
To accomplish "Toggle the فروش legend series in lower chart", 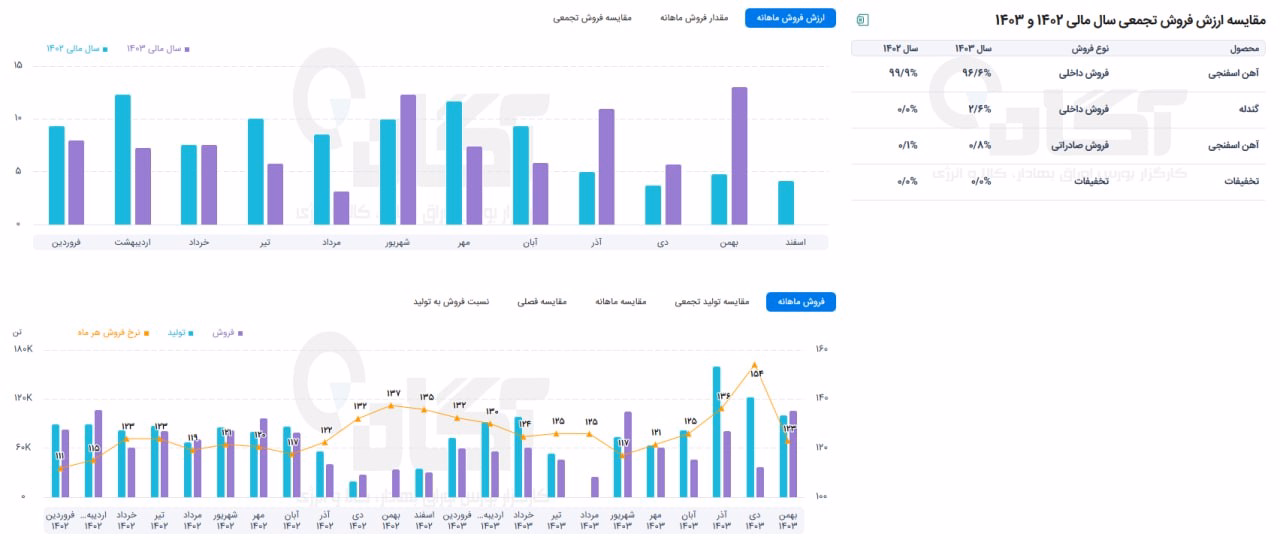I will [x=228, y=332].
